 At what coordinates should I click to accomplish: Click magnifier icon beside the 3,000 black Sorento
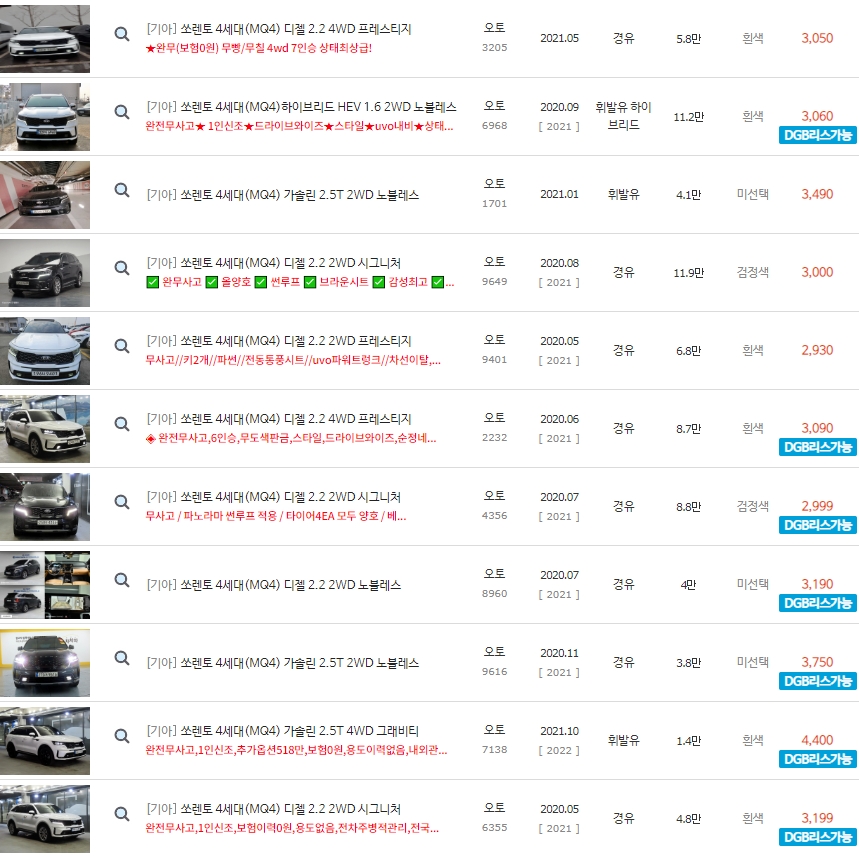[122, 268]
